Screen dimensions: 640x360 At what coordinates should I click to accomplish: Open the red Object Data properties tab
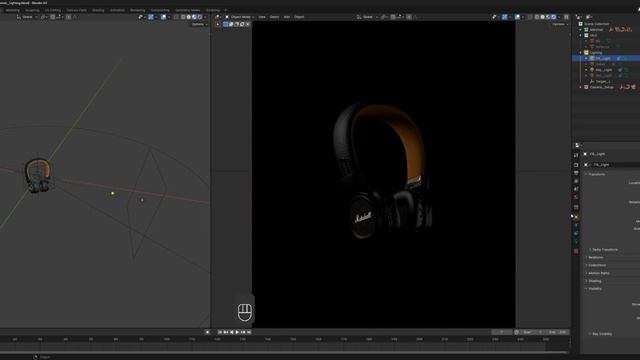click(576, 251)
